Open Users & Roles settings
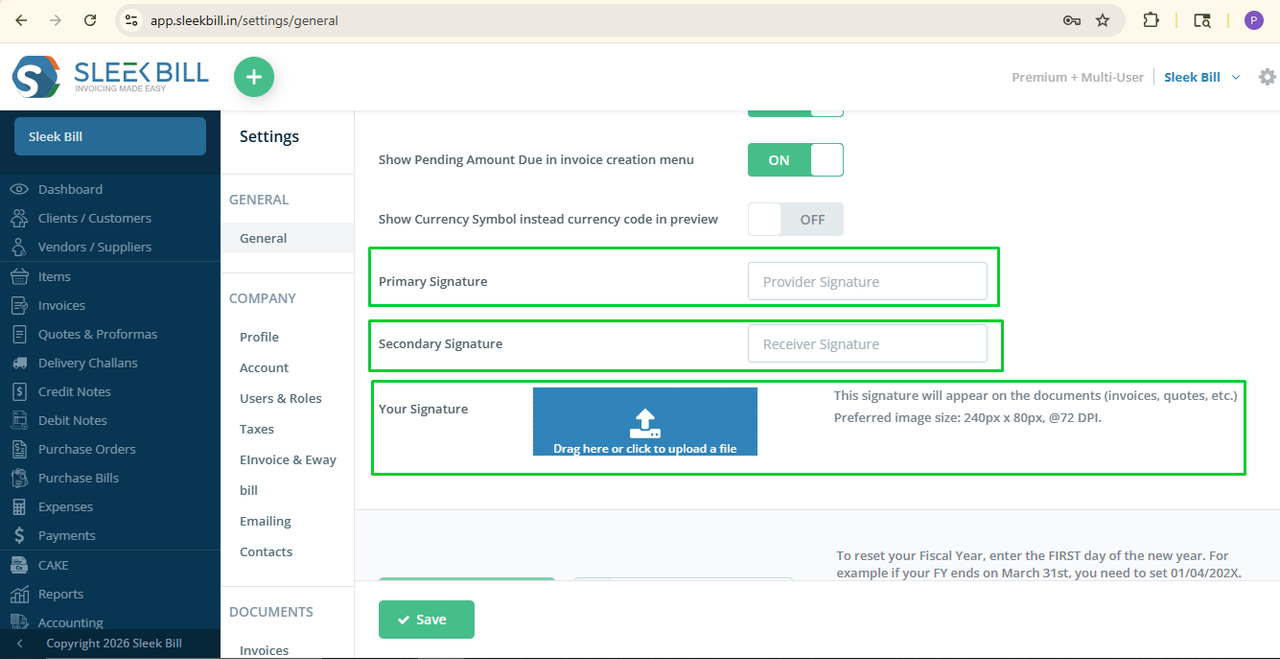This screenshot has width=1280, height=659. click(281, 398)
